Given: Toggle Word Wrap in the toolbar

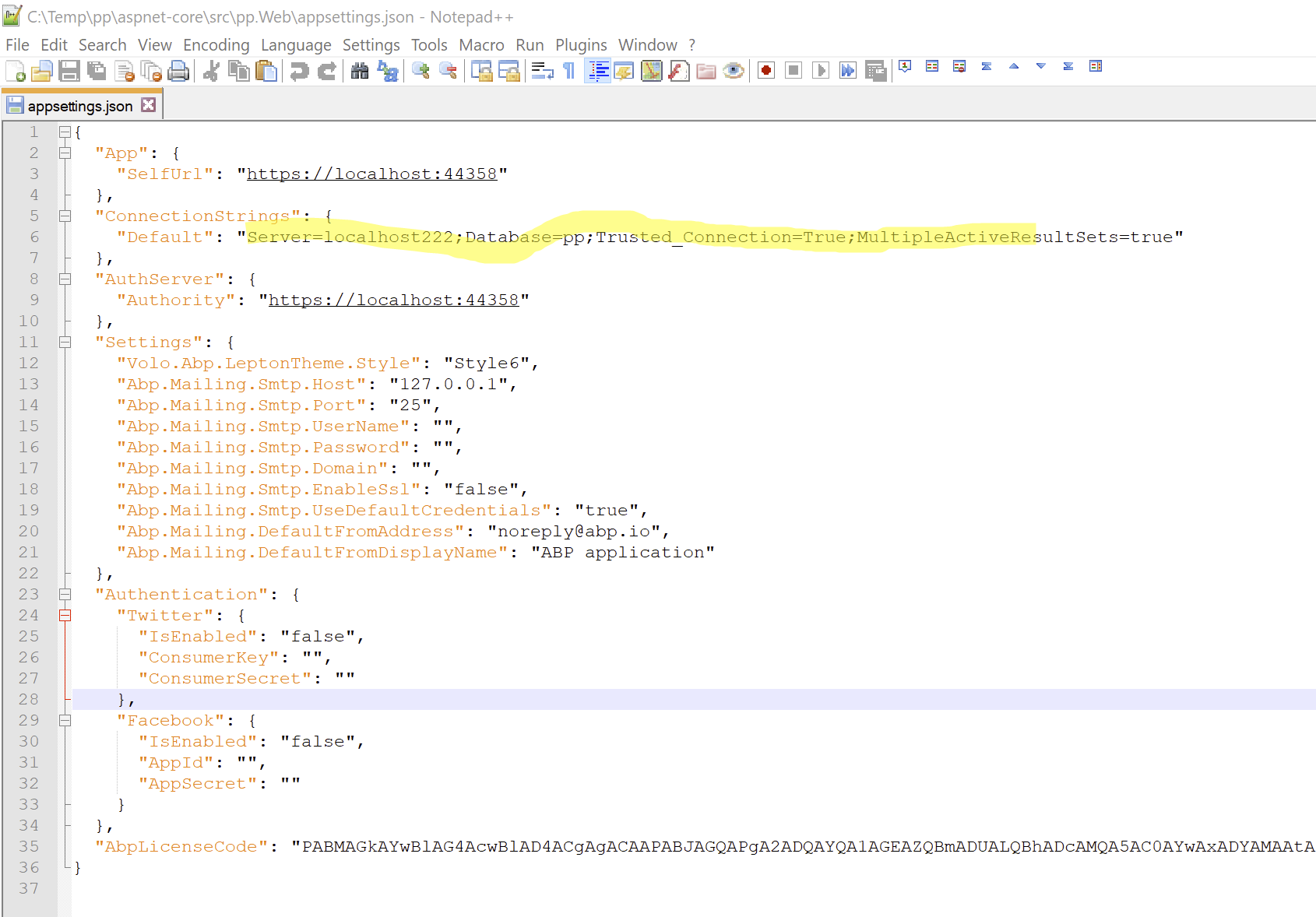Looking at the screenshot, I should point(542,71).
